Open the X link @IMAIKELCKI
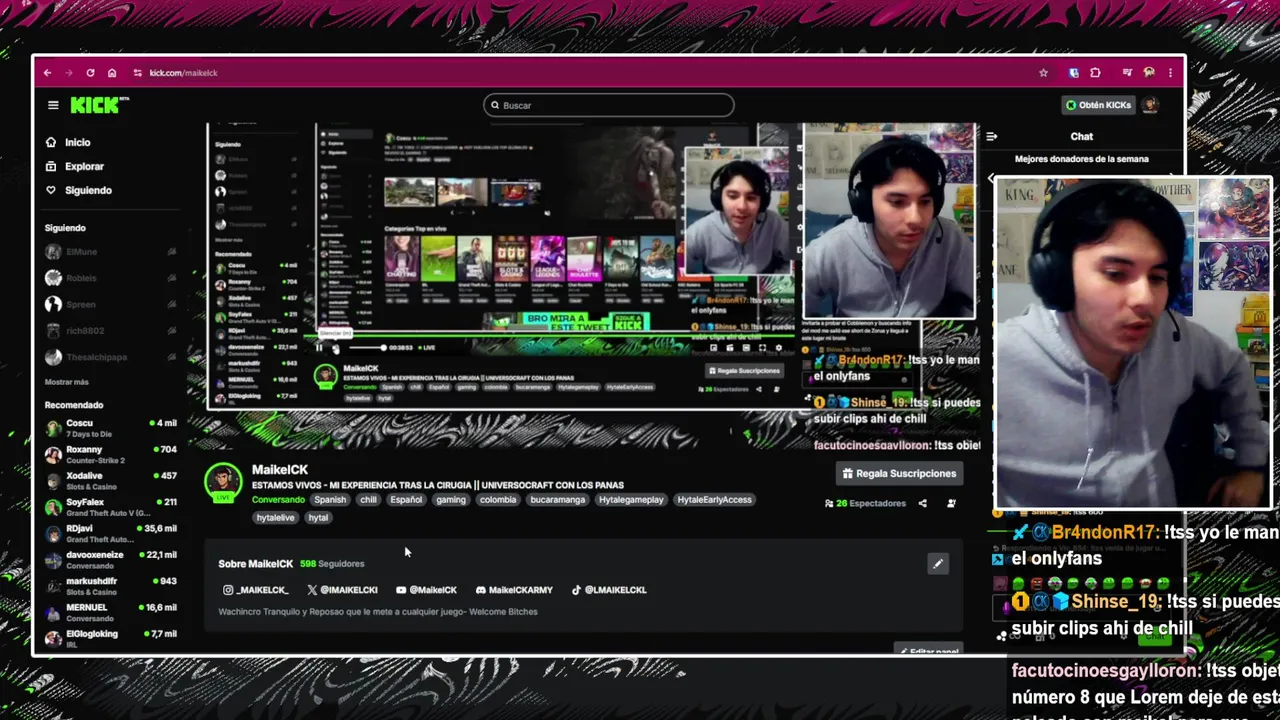The width and height of the screenshot is (1280, 720). [342, 590]
